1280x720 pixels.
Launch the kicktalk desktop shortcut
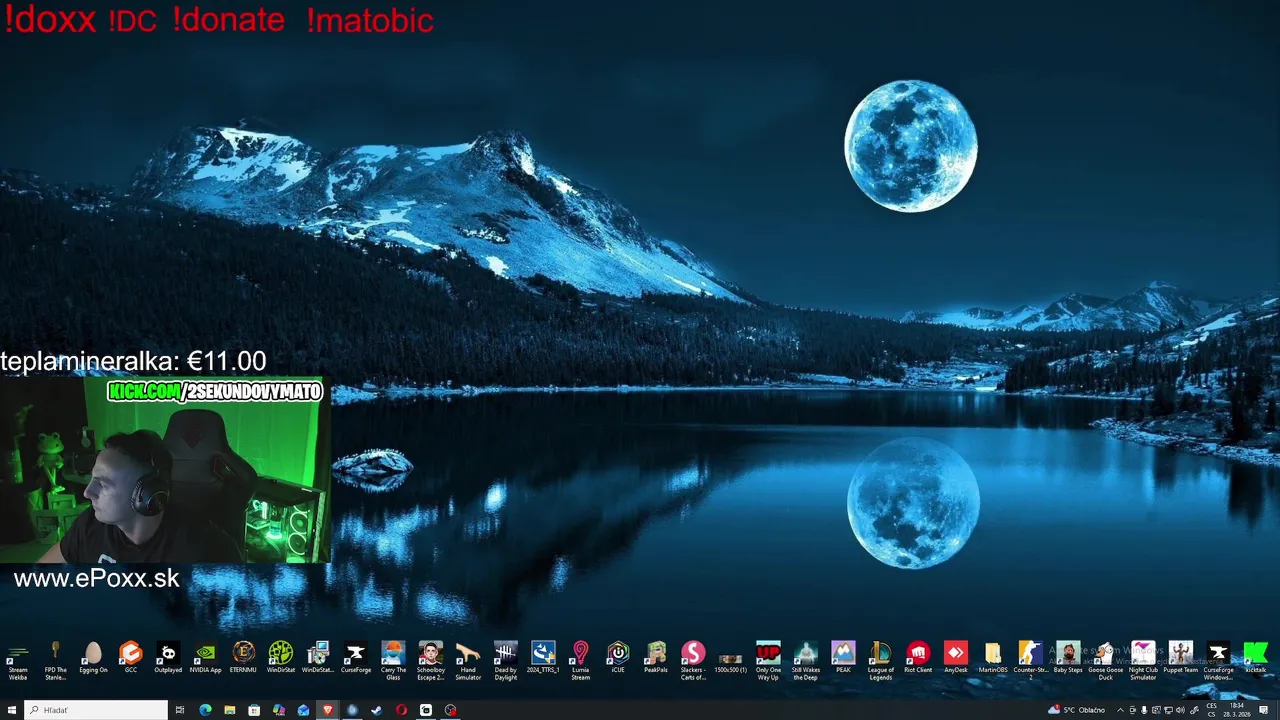(x=1256, y=659)
